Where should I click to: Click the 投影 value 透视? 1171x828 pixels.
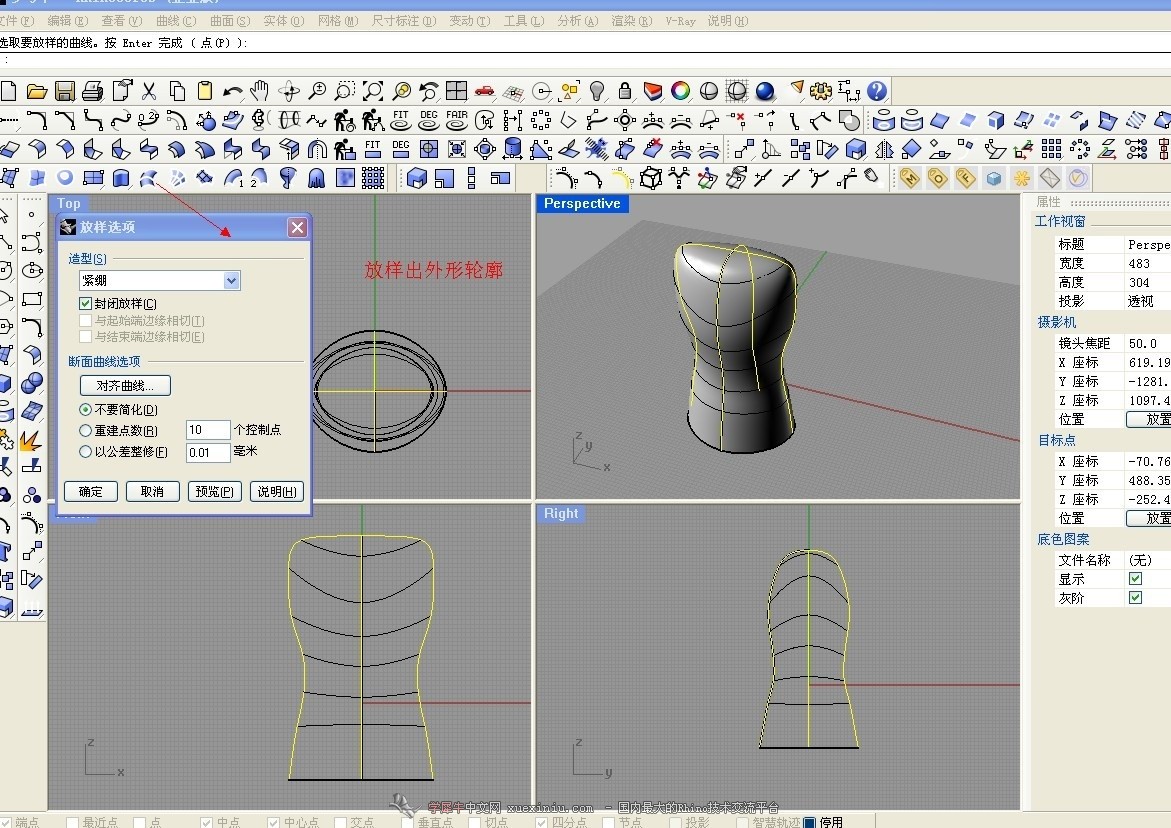coord(1140,302)
